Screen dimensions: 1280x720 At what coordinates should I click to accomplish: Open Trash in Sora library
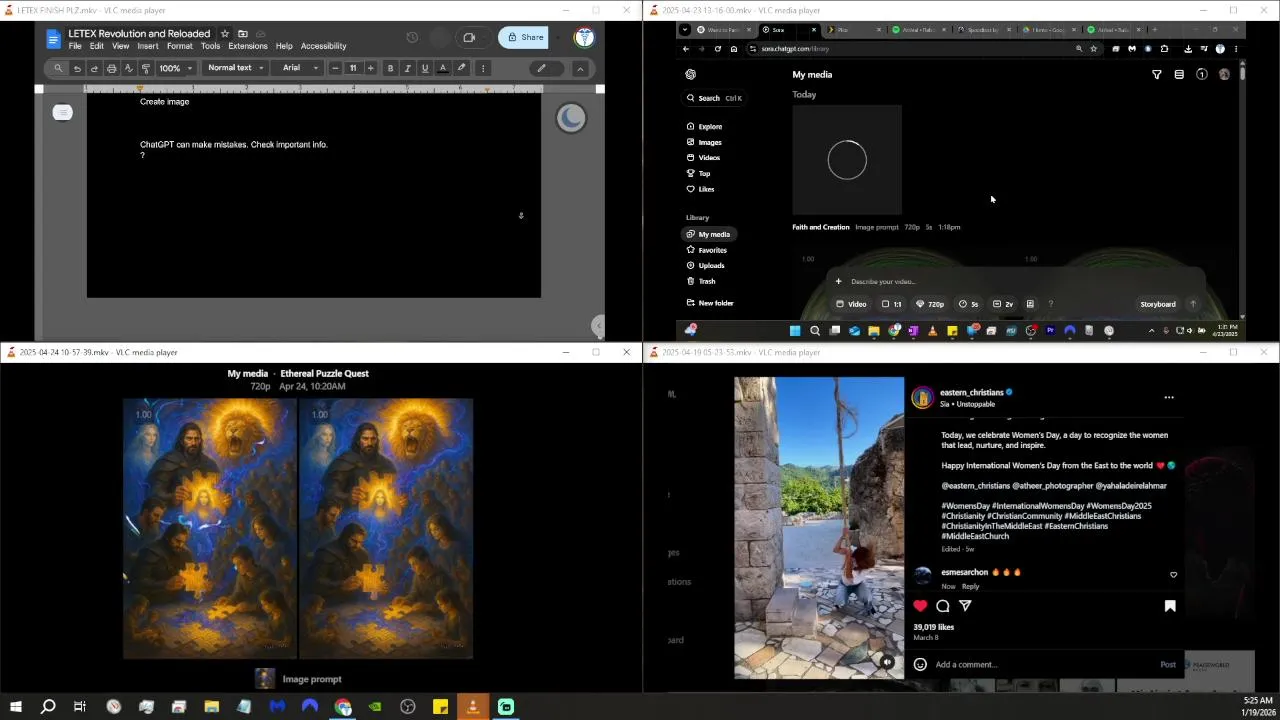tap(701, 281)
